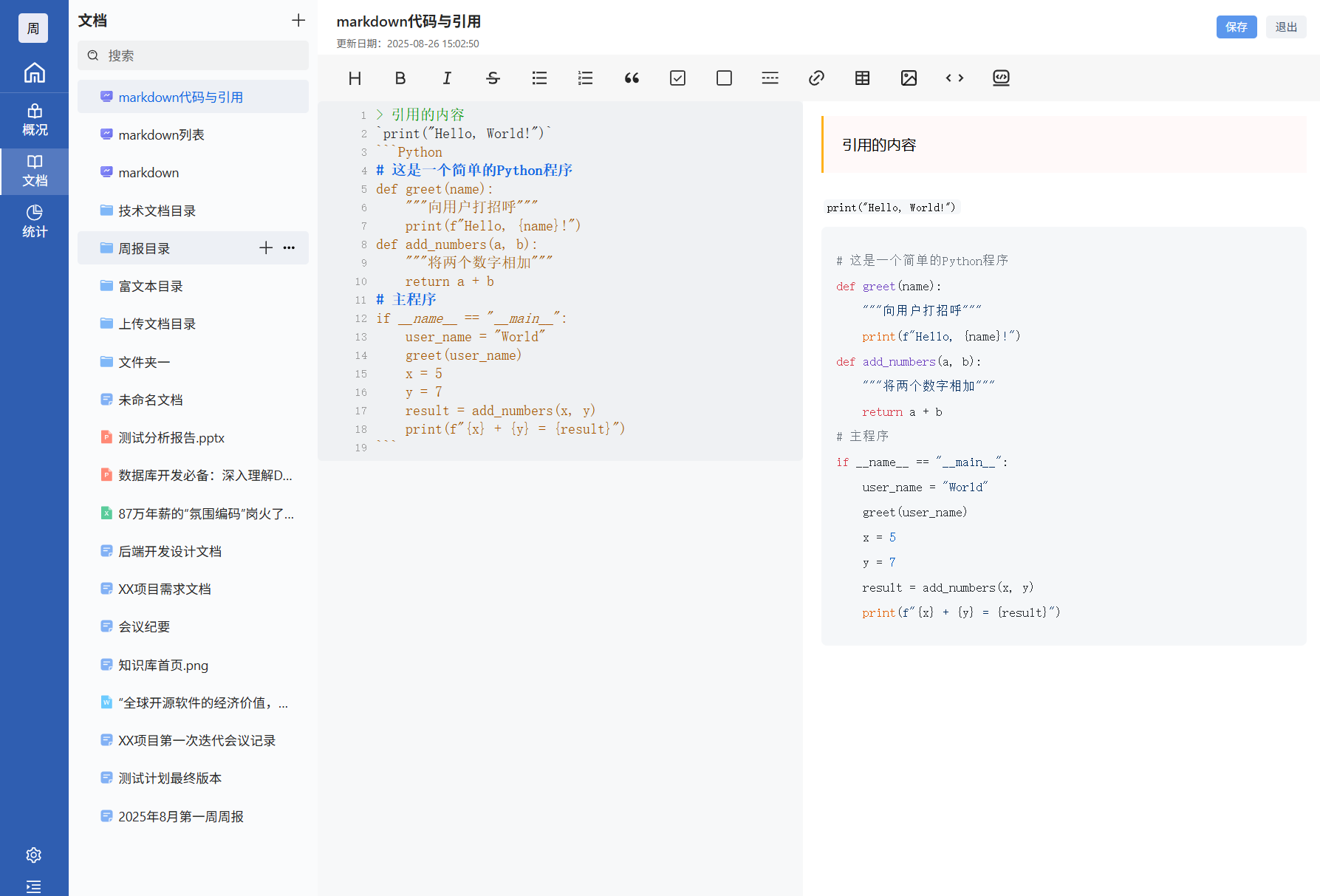Viewport: 1320px width, 896px height.
Task: Click the document title markdown代码与引用
Action: point(408,21)
